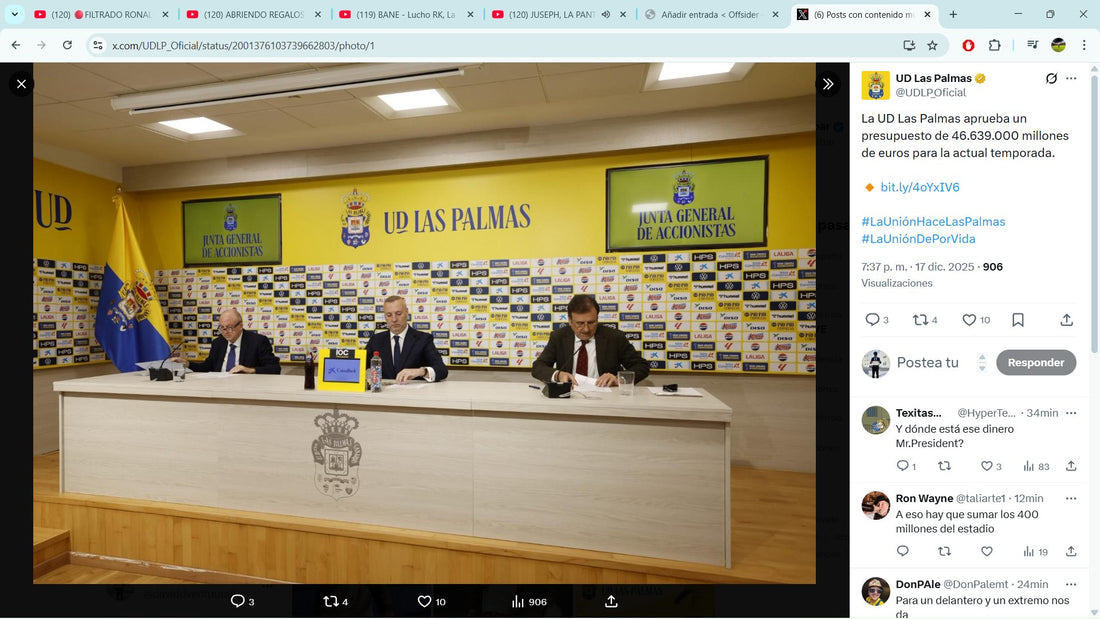The height and width of the screenshot is (619, 1100).
Task: Open UD Las Palmas profile avatar
Action: [x=876, y=86]
